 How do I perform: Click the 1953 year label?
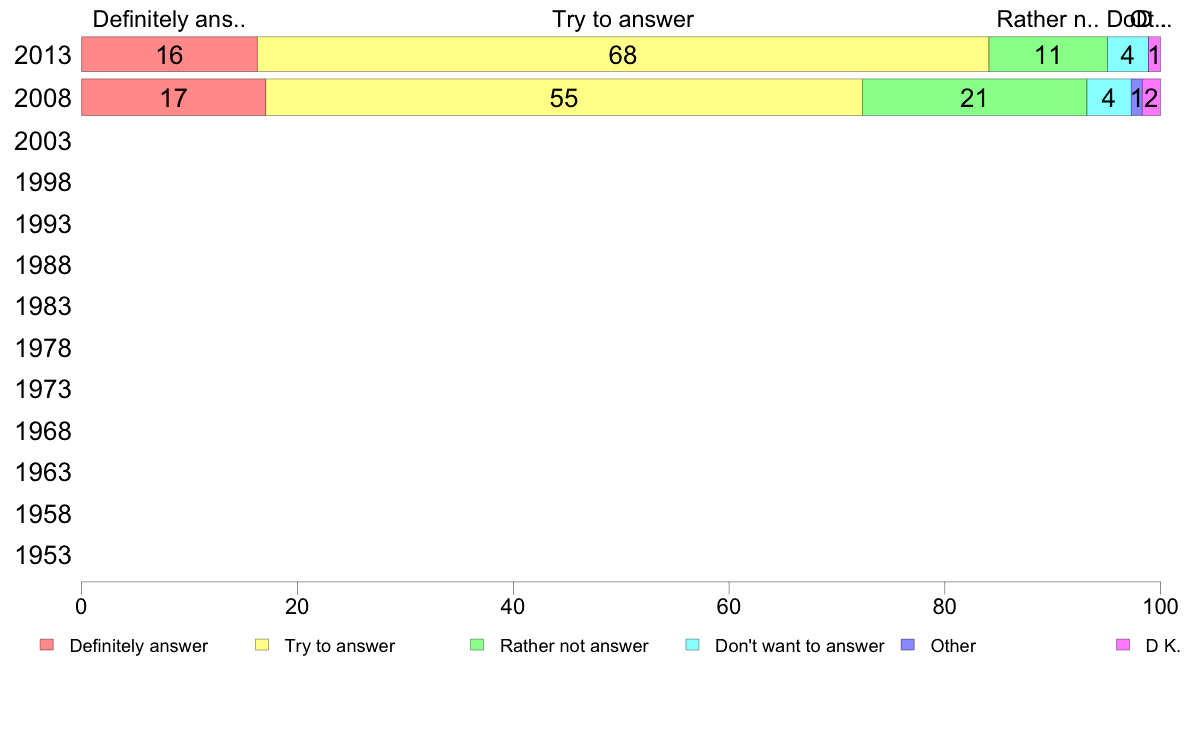pyautogui.click(x=42, y=556)
